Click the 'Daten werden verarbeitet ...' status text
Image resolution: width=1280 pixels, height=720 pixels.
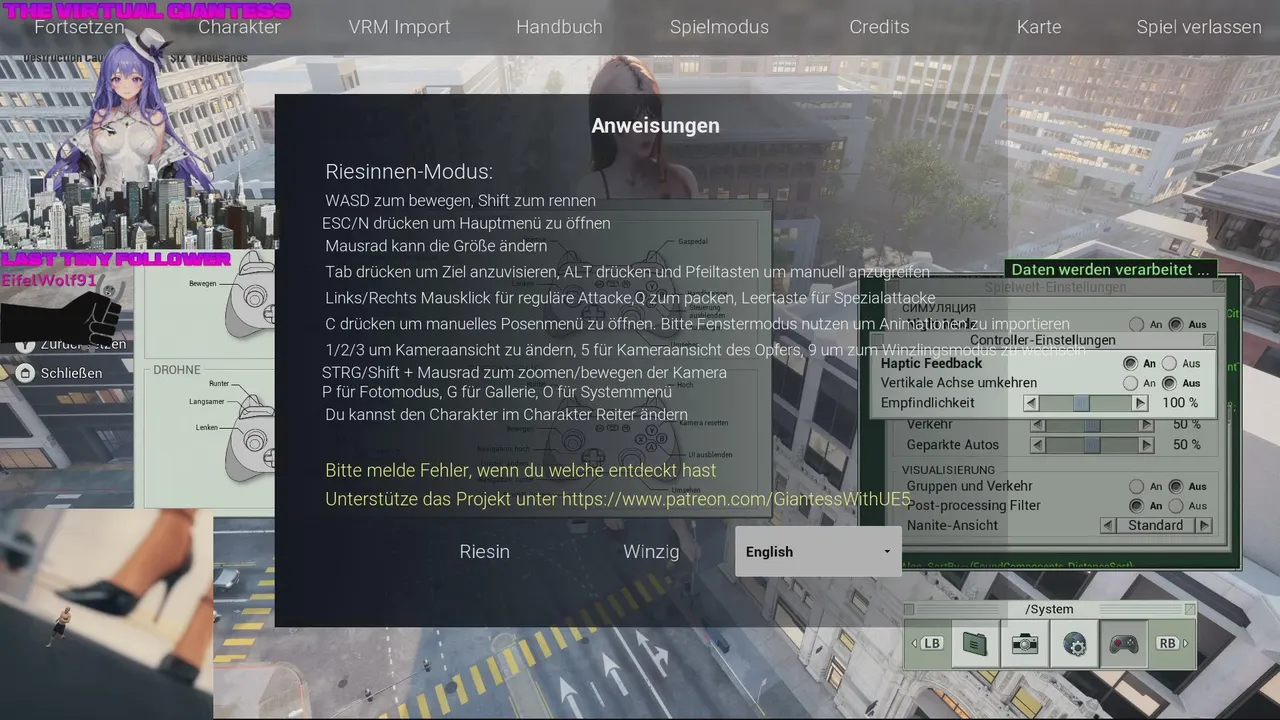[1110, 270]
